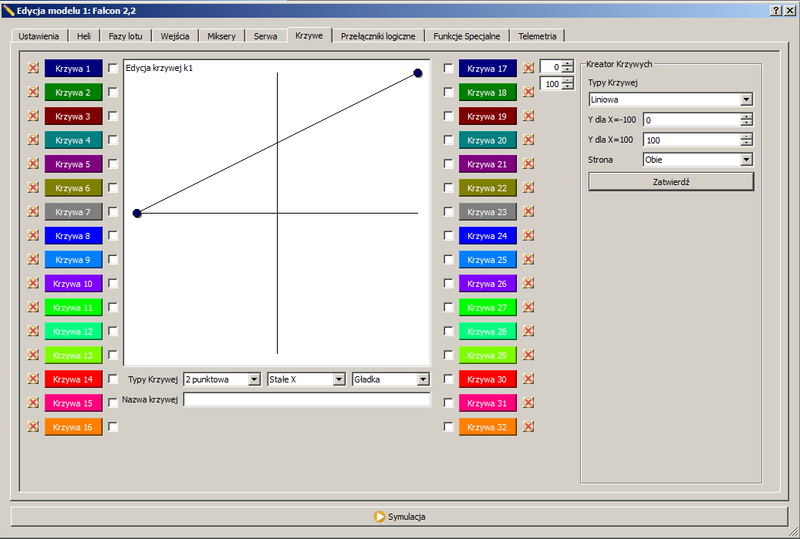800x539 pixels.
Task: Clear Krzywa 31 with its red X icon
Action: (529, 403)
